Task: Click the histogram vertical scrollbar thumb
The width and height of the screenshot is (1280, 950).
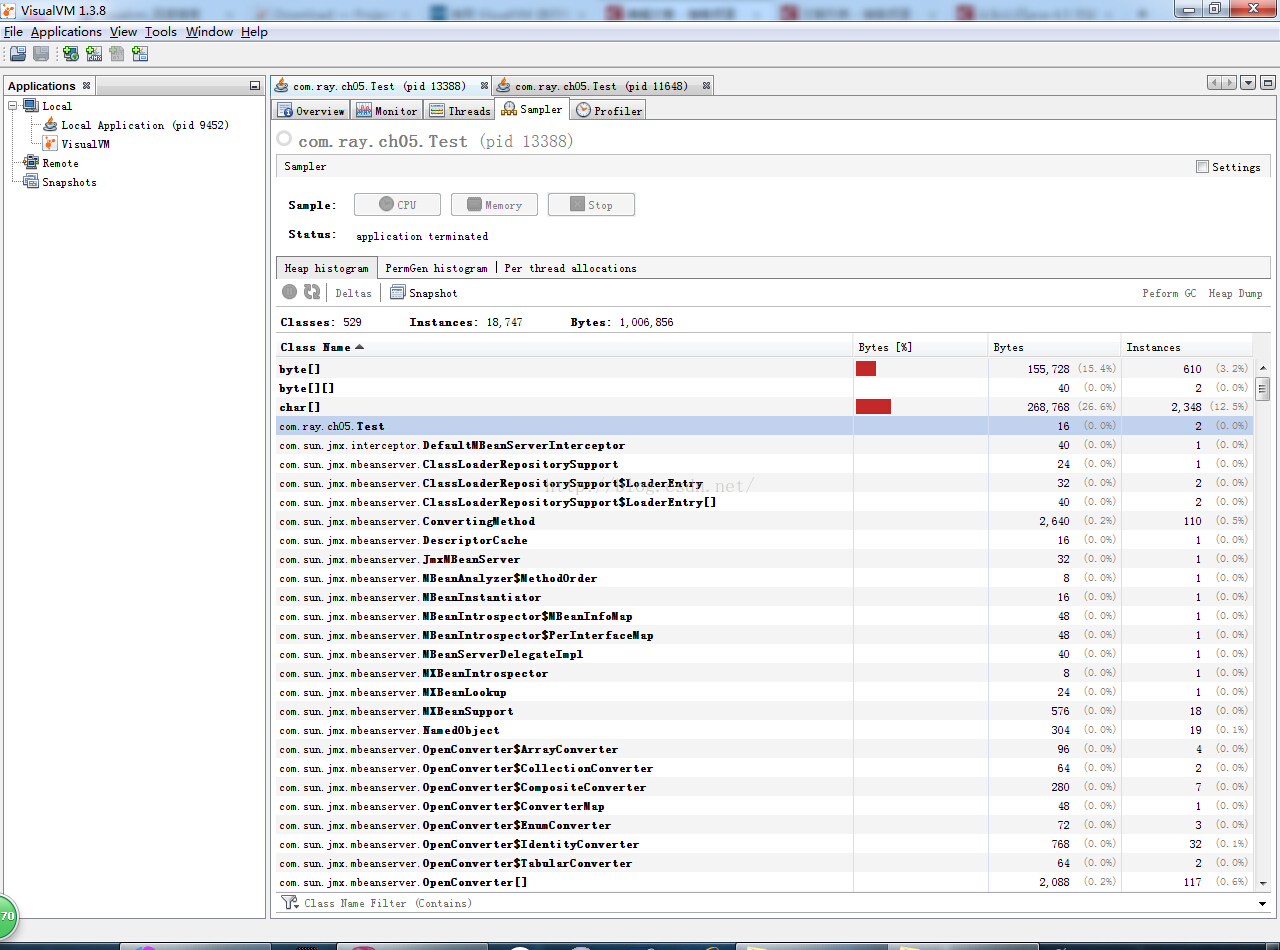Action: 1262,388
